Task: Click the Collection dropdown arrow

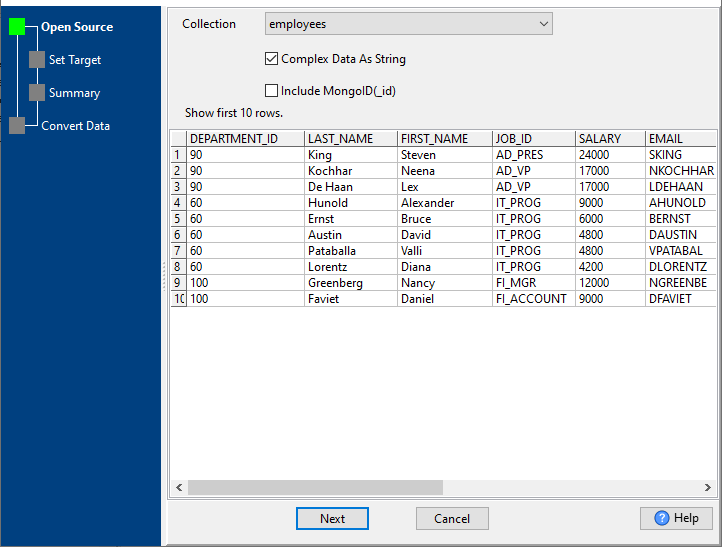Action: click(x=543, y=24)
